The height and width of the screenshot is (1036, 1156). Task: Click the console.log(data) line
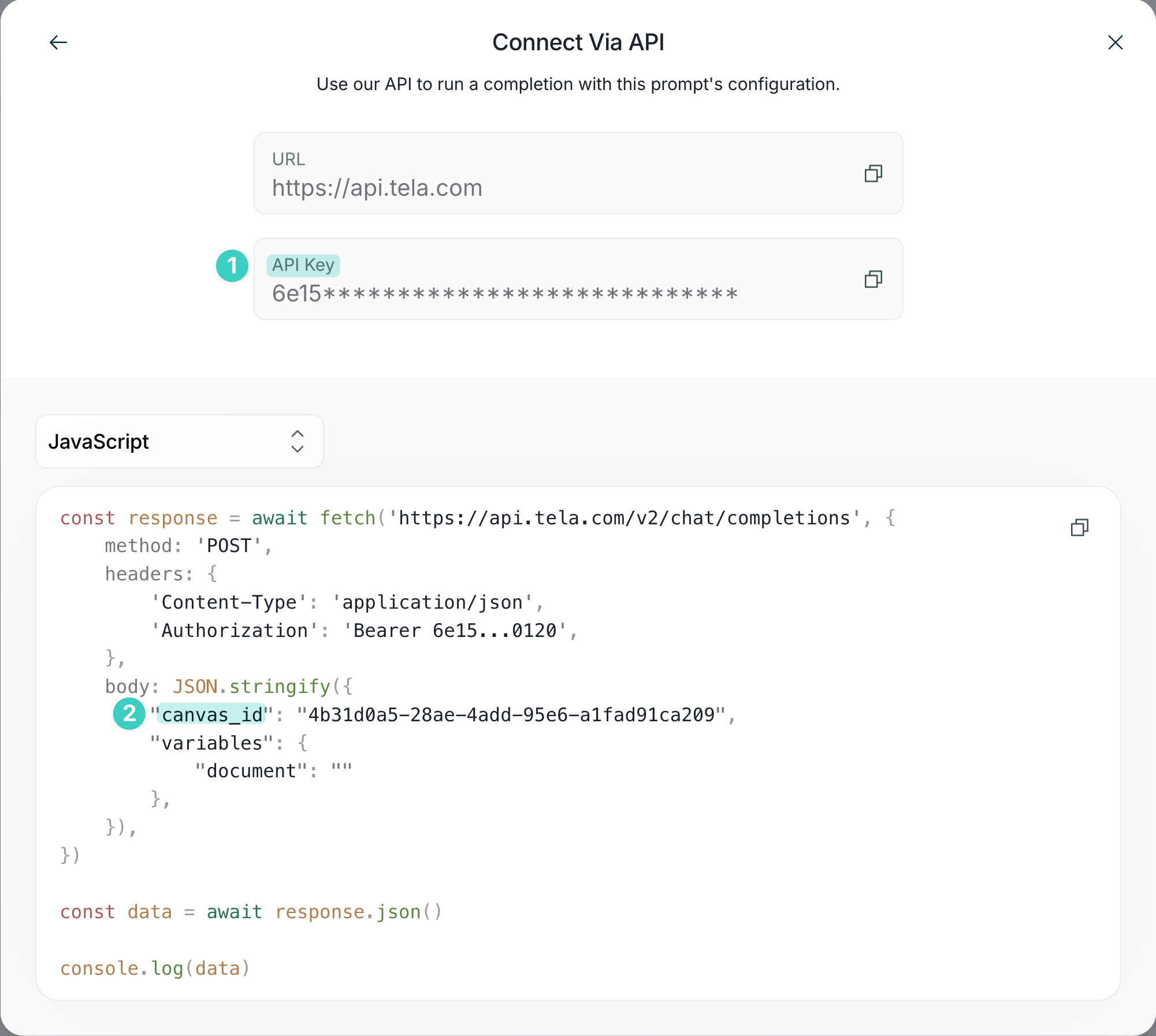pos(155,968)
